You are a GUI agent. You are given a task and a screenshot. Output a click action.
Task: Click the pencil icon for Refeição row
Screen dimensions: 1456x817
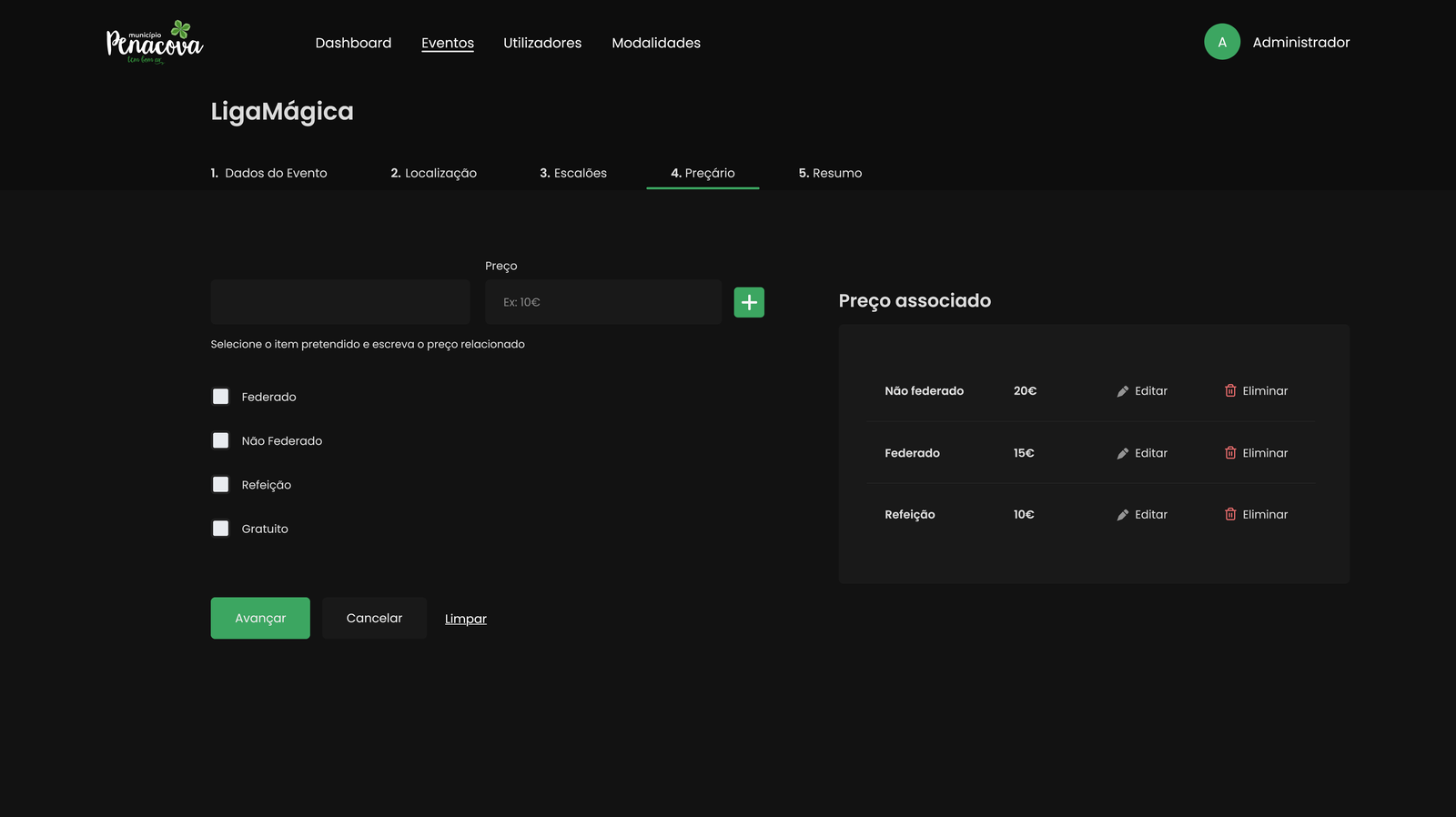pyautogui.click(x=1123, y=515)
